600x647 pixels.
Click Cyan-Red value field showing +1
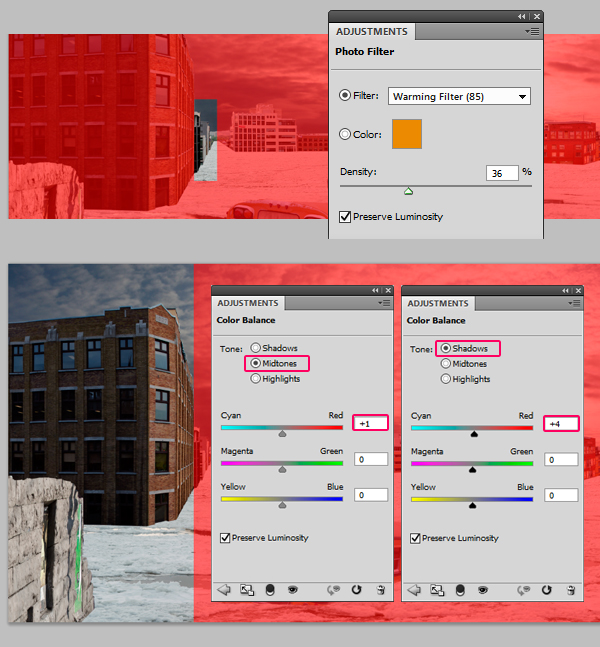point(371,423)
